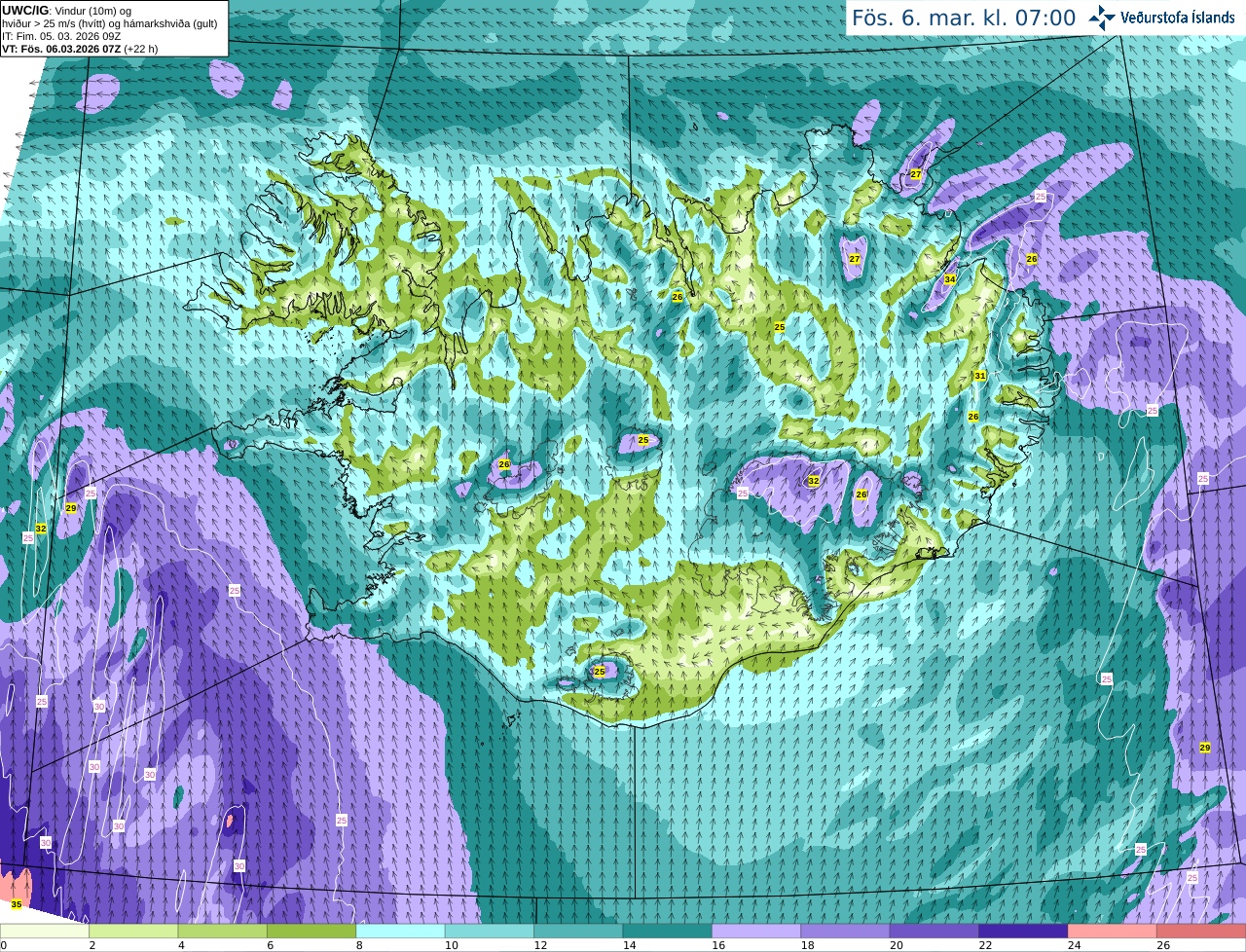The height and width of the screenshot is (952, 1246).
Task: Pick the dark teal 14–16 legend swatch
Action: [x=668, y=932]
